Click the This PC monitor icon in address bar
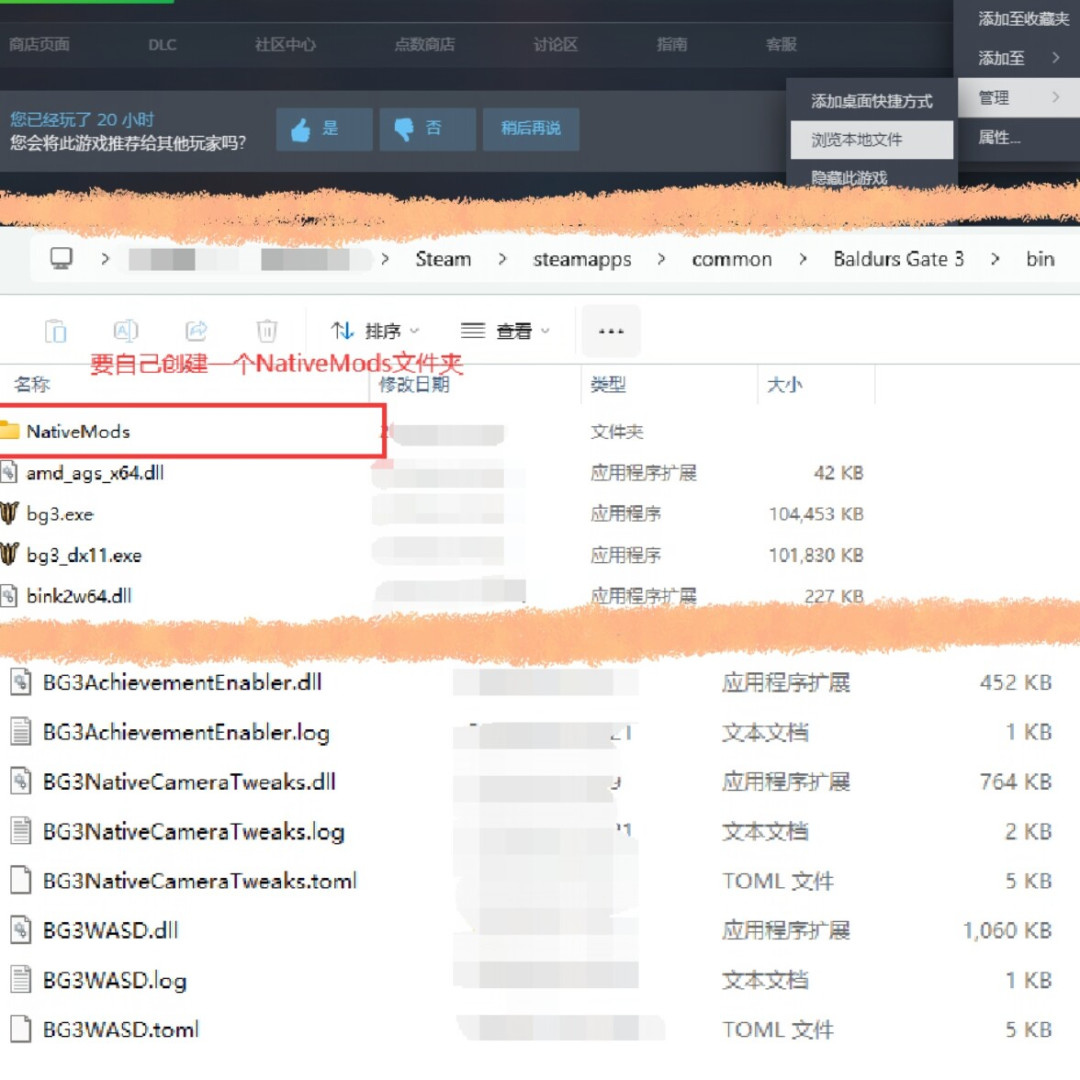The width and height of the screenshot is (1080, 1080). 61,259
